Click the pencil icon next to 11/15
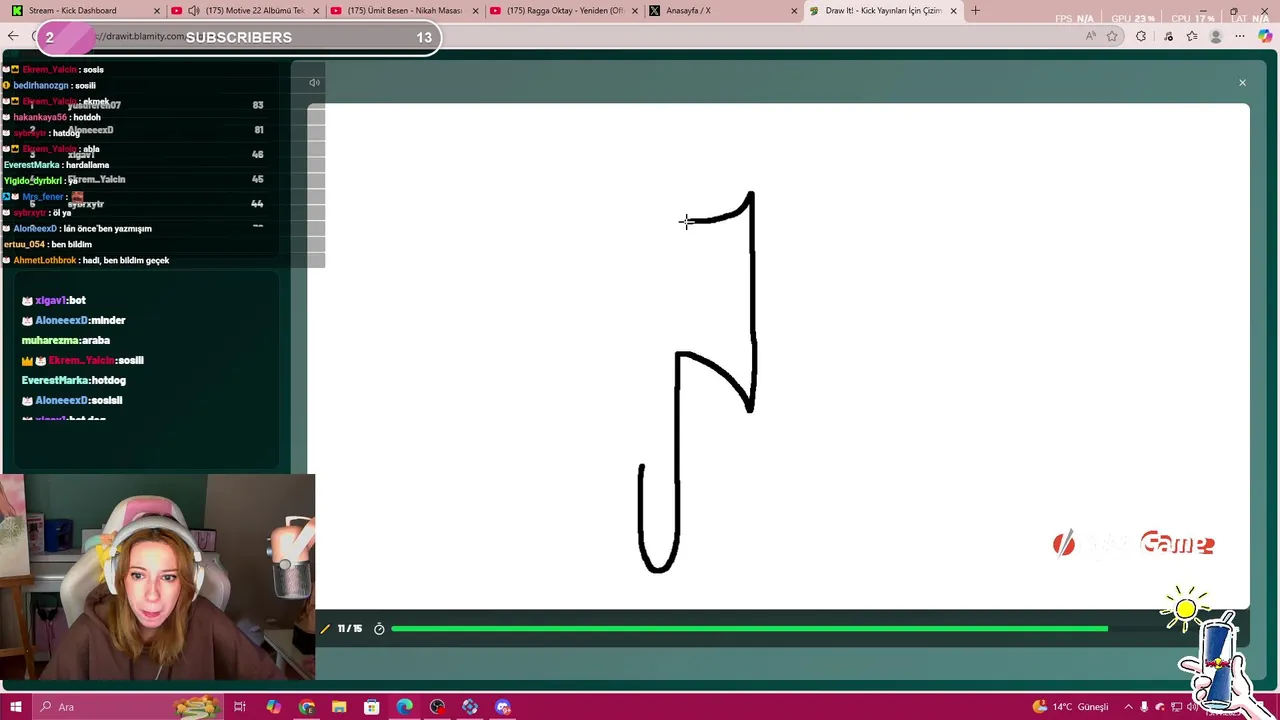 pyautogui.click(x=325, y=629)
